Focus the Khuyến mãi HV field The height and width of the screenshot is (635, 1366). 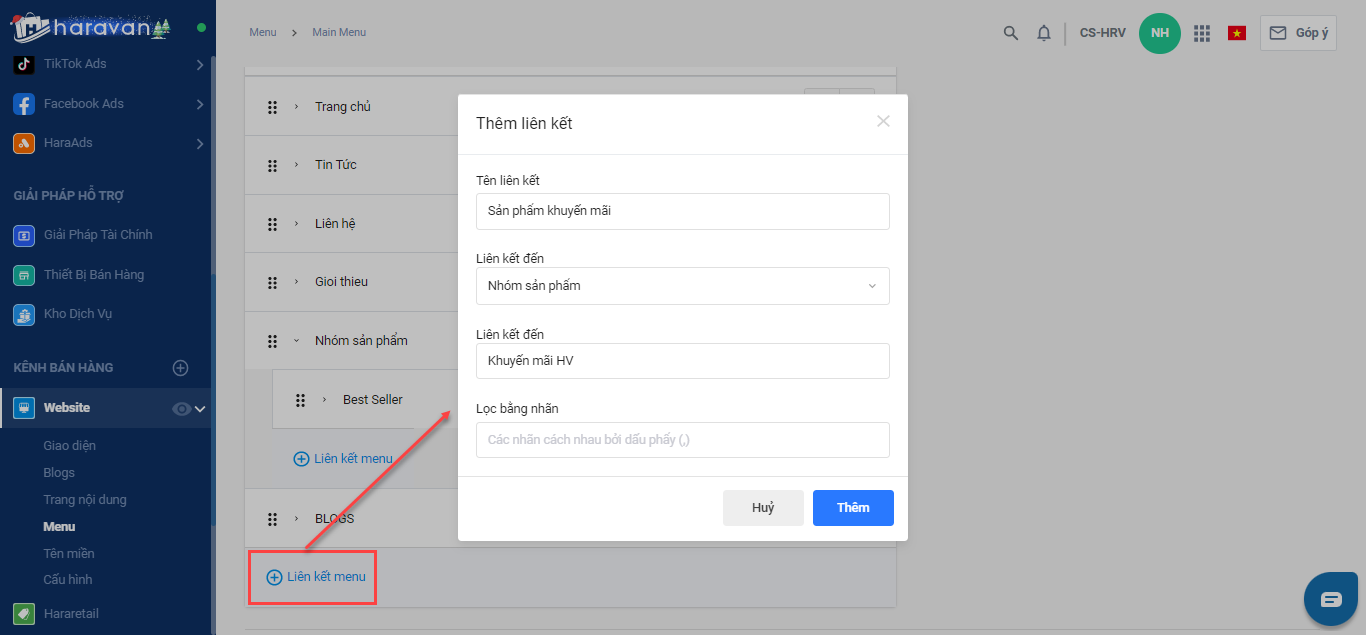(x=683, y=361)
